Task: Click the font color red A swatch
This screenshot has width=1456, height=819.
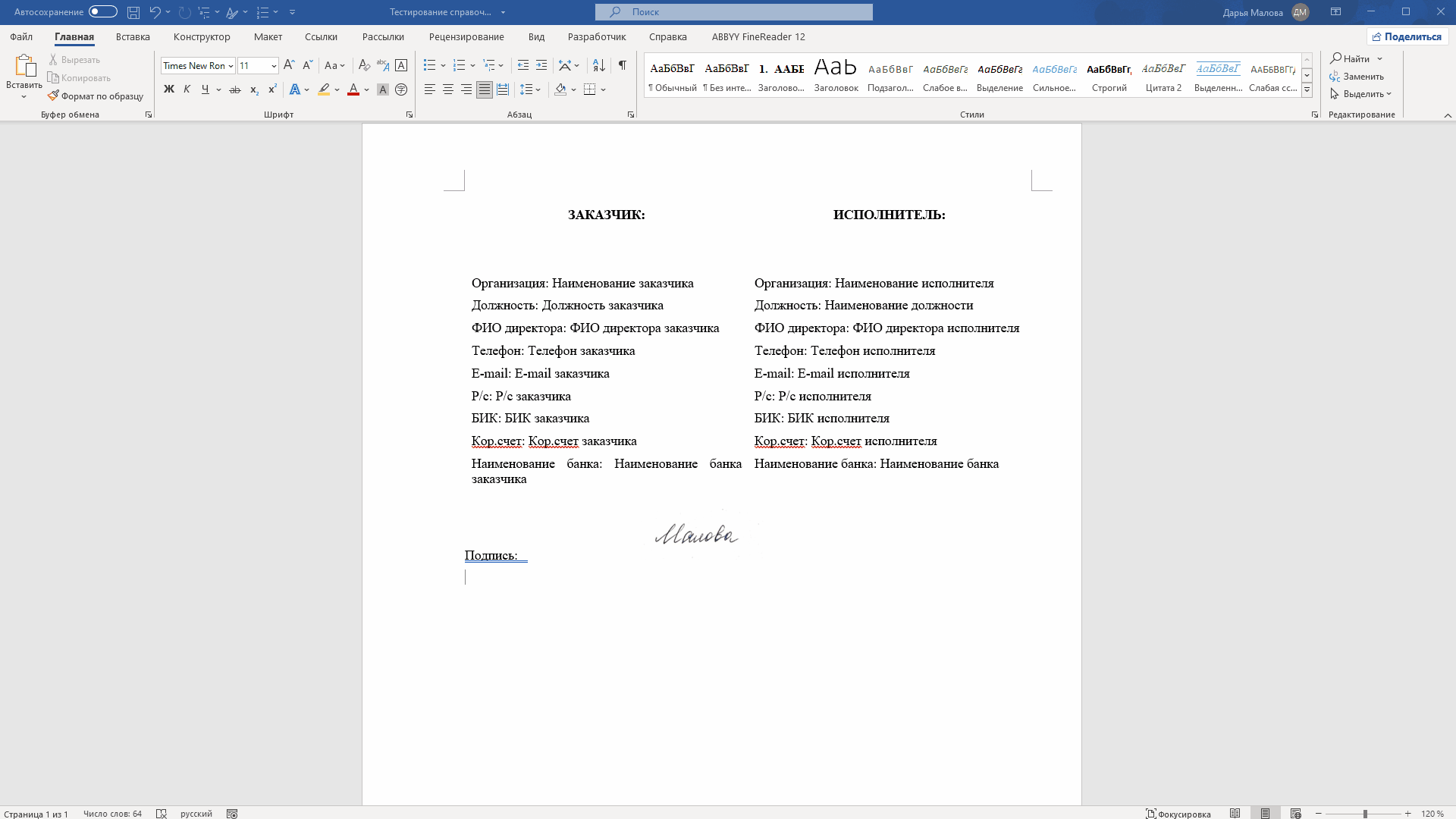Action: point(353,89)
